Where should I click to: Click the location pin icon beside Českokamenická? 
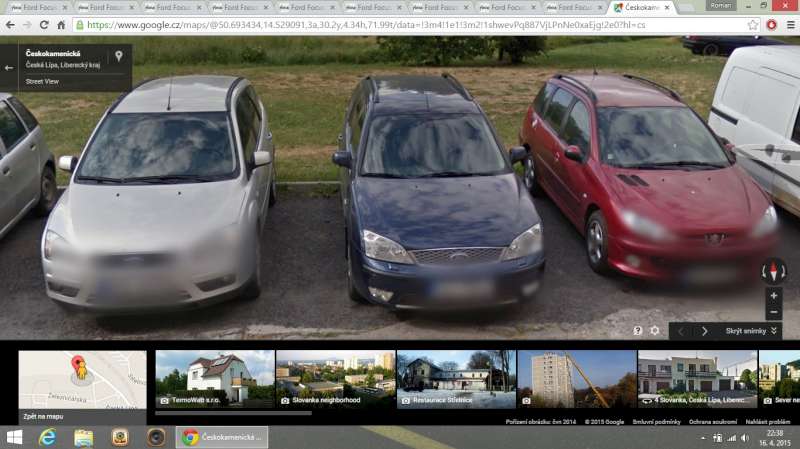pyautogui.click(x=119, y=57)
